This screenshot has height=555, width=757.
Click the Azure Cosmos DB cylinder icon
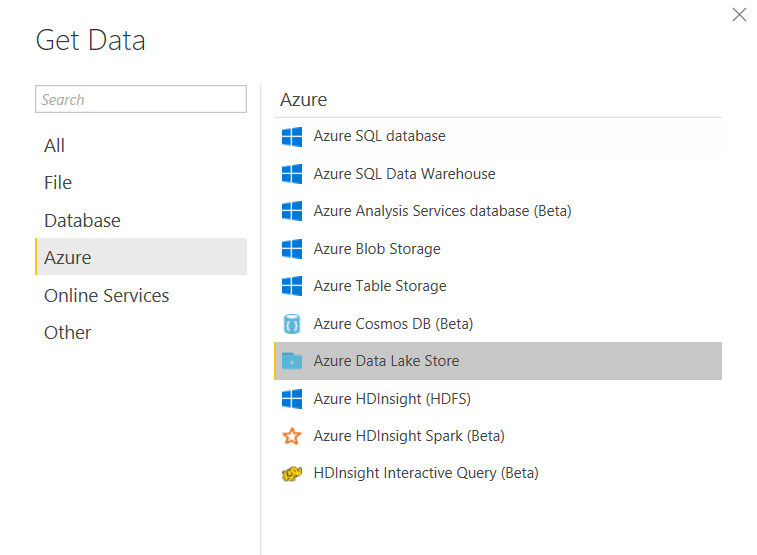click(292, 324)
